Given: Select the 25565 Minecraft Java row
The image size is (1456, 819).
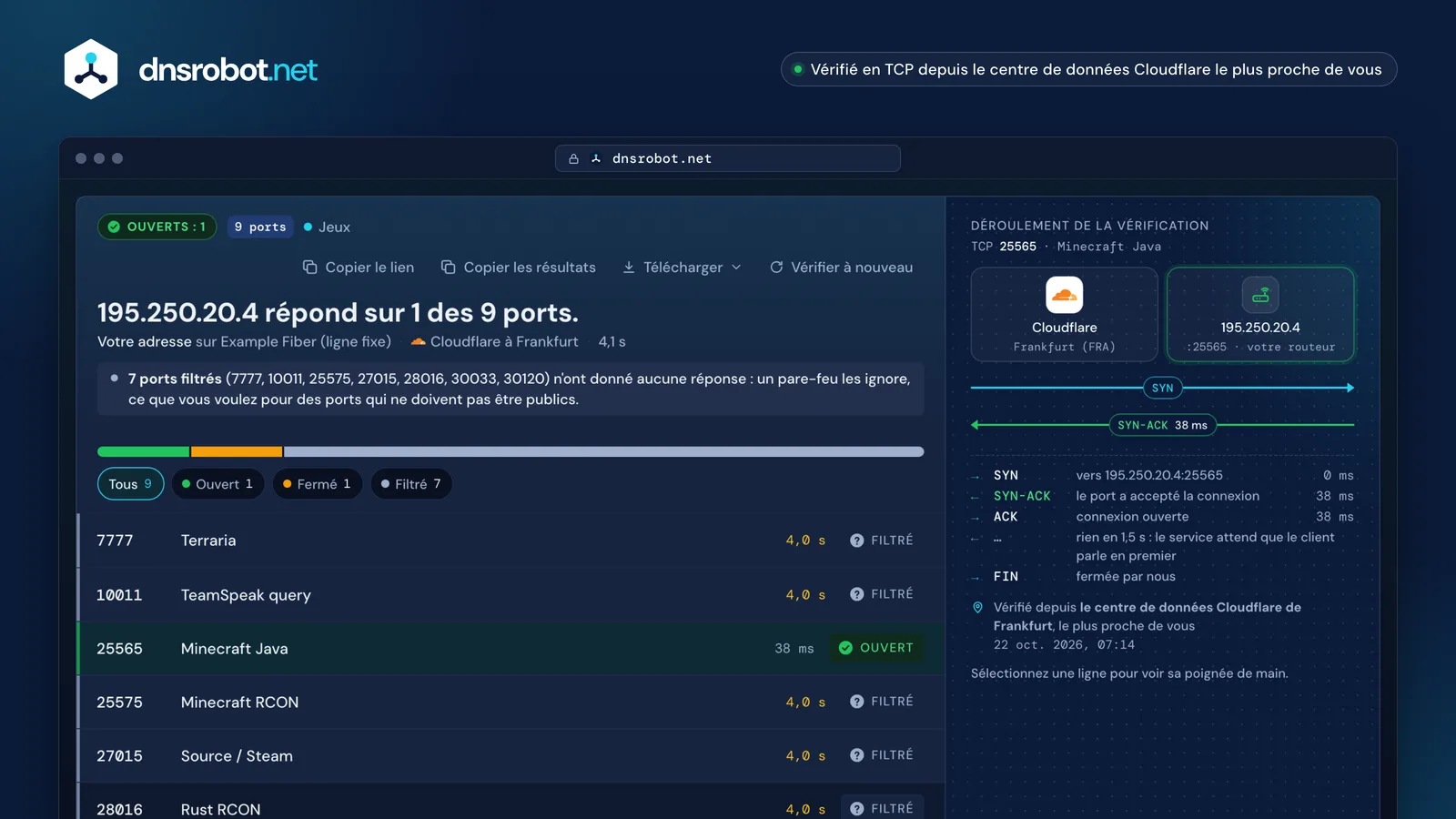Looking at the screenshot, I should pyautogui.click(x=511, y=648).
